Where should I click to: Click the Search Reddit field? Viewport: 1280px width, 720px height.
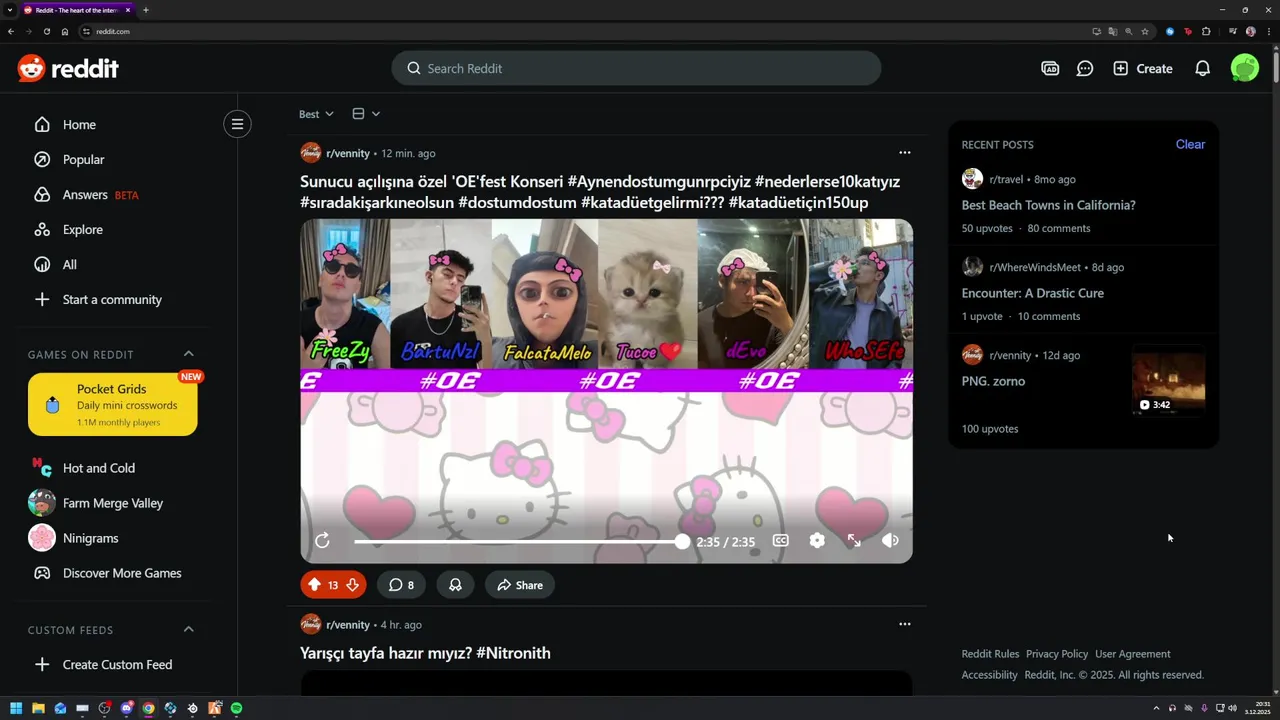pos(636,68)
